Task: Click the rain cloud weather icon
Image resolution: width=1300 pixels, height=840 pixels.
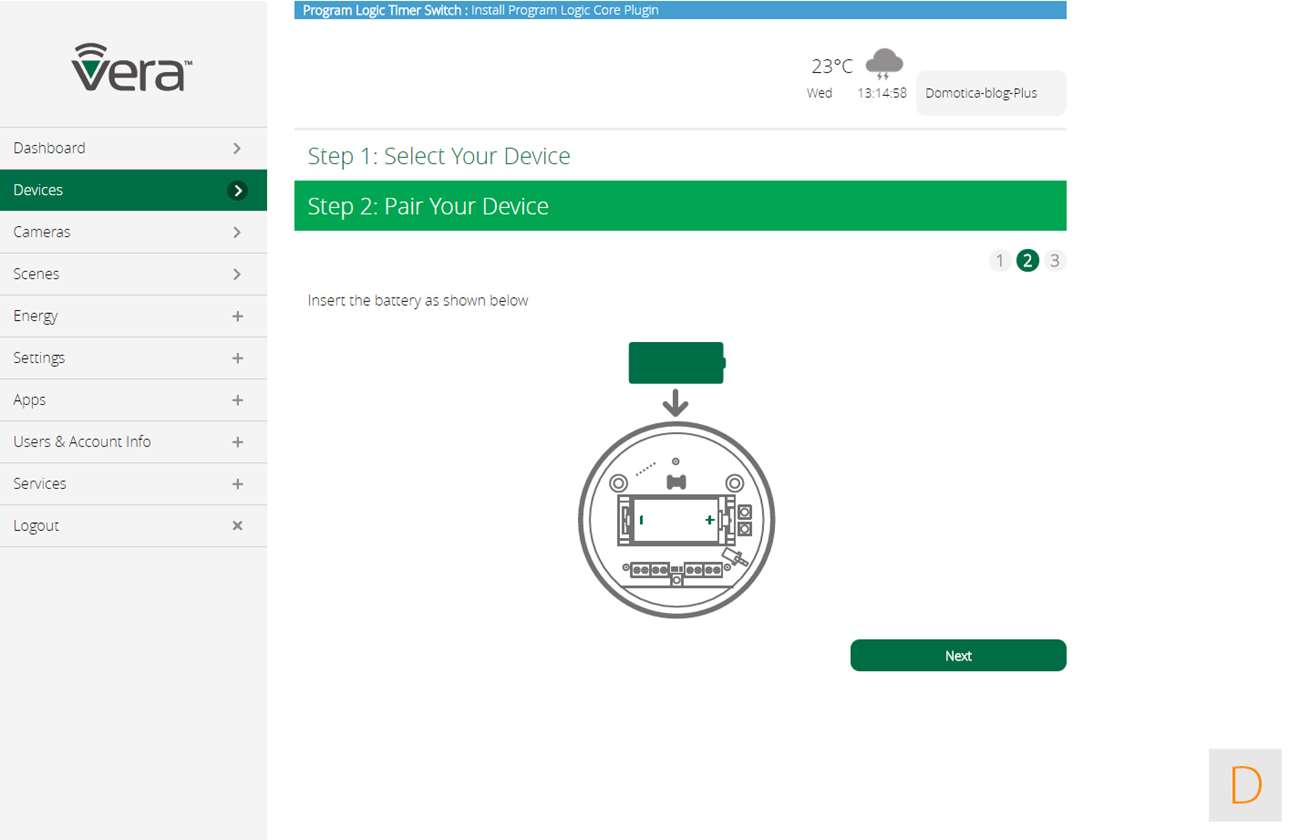Action: (884, 64)
